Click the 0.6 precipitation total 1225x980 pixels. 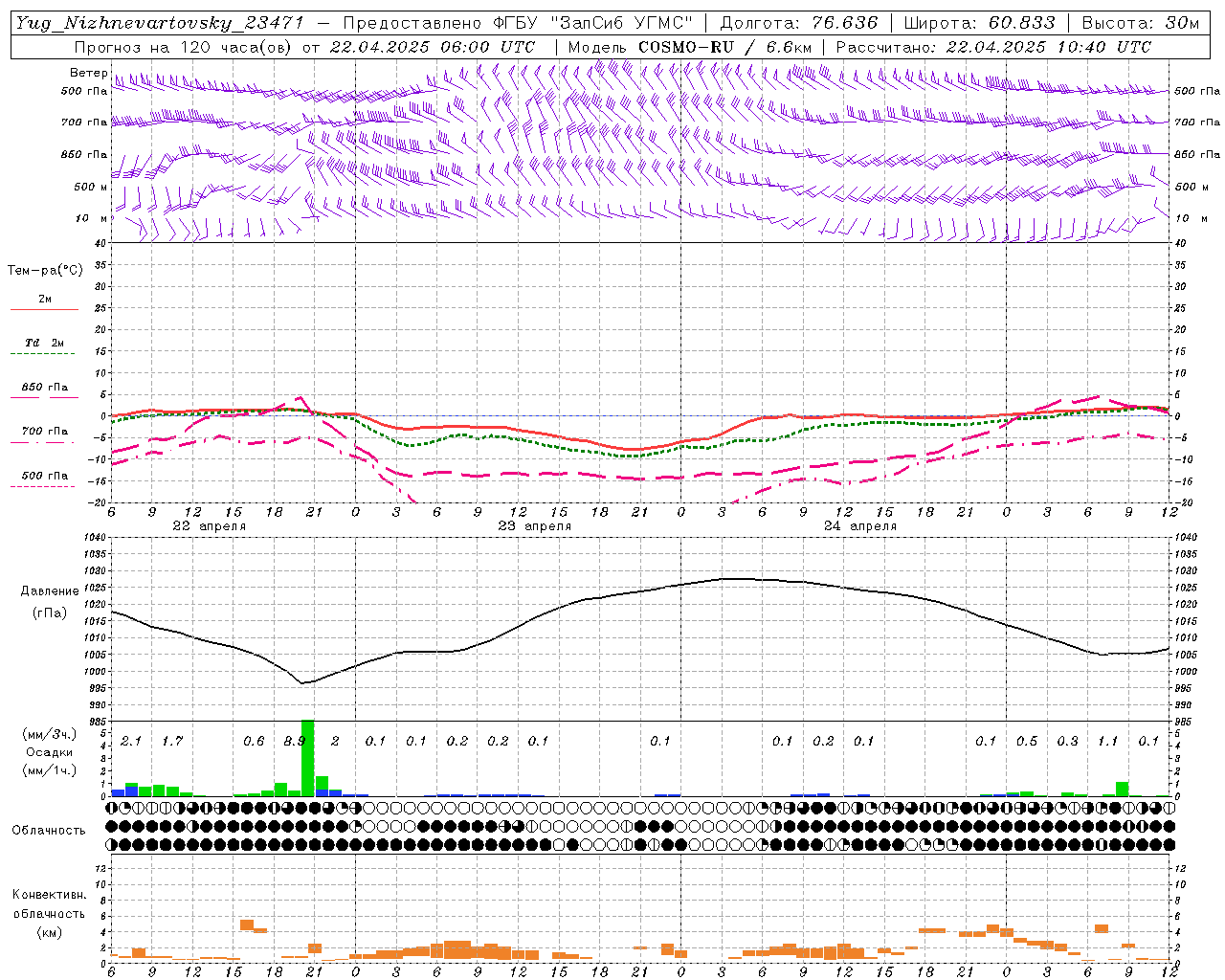pyautogui.click(x=254, y=741)
